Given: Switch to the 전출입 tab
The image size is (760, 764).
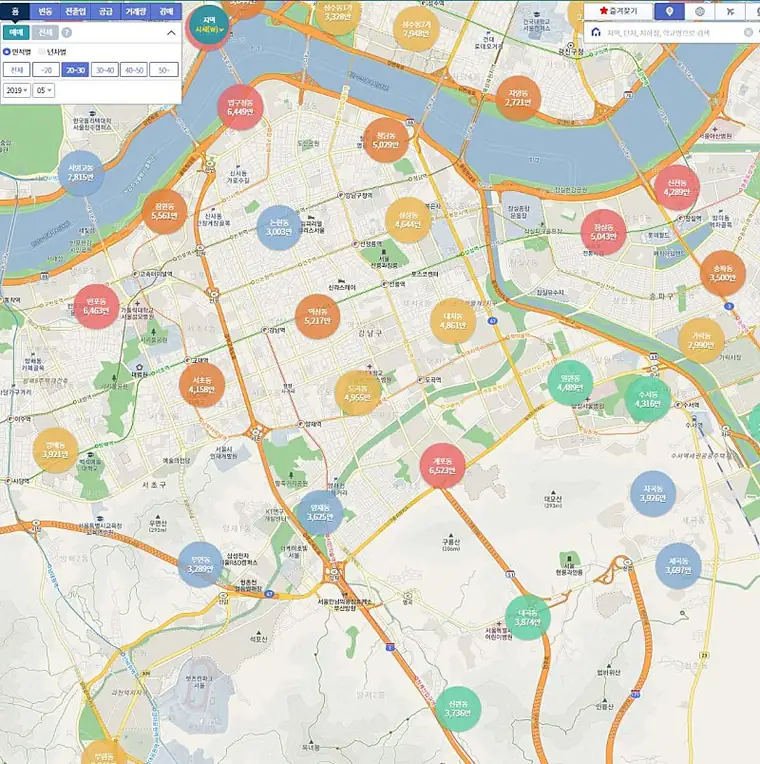Looking at the screenshot, I should [75, 11].
